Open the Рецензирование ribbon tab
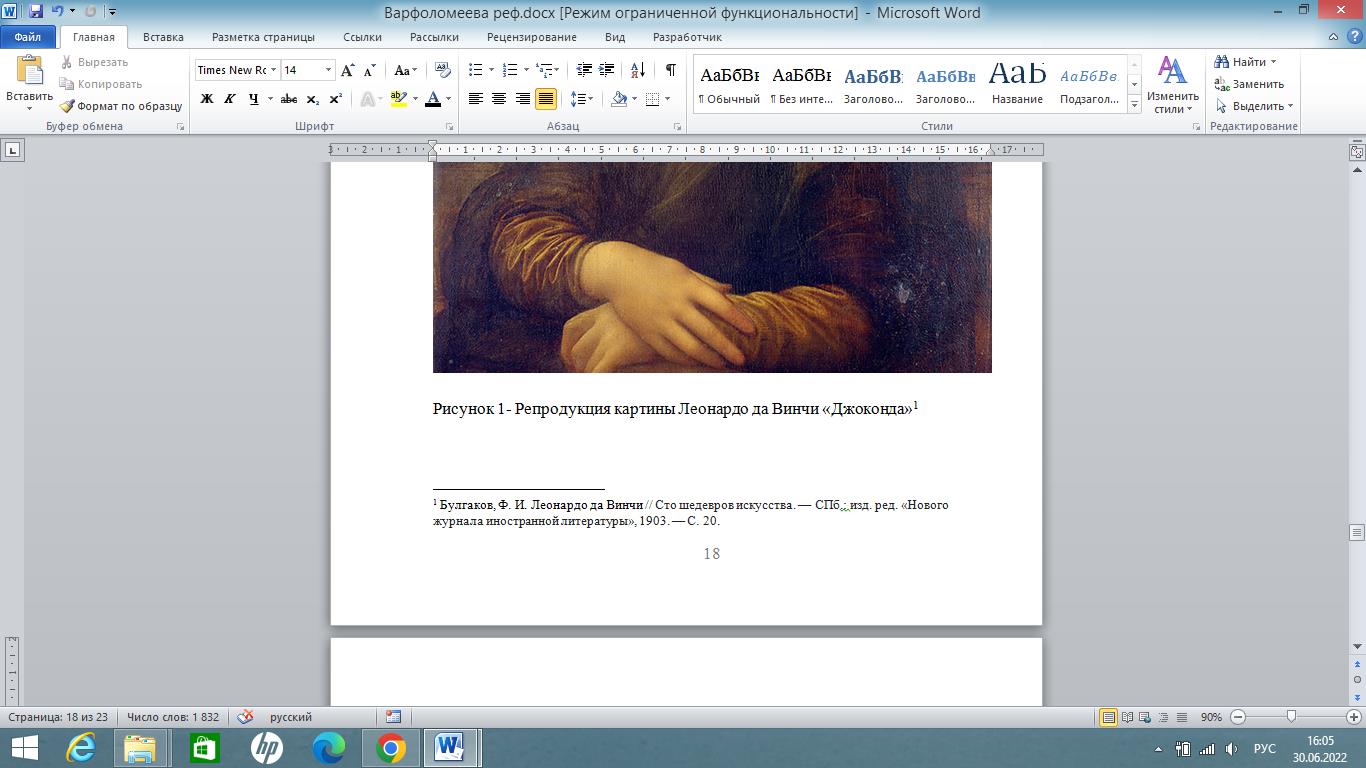The image size is (1366, 768). click(531, 37)
